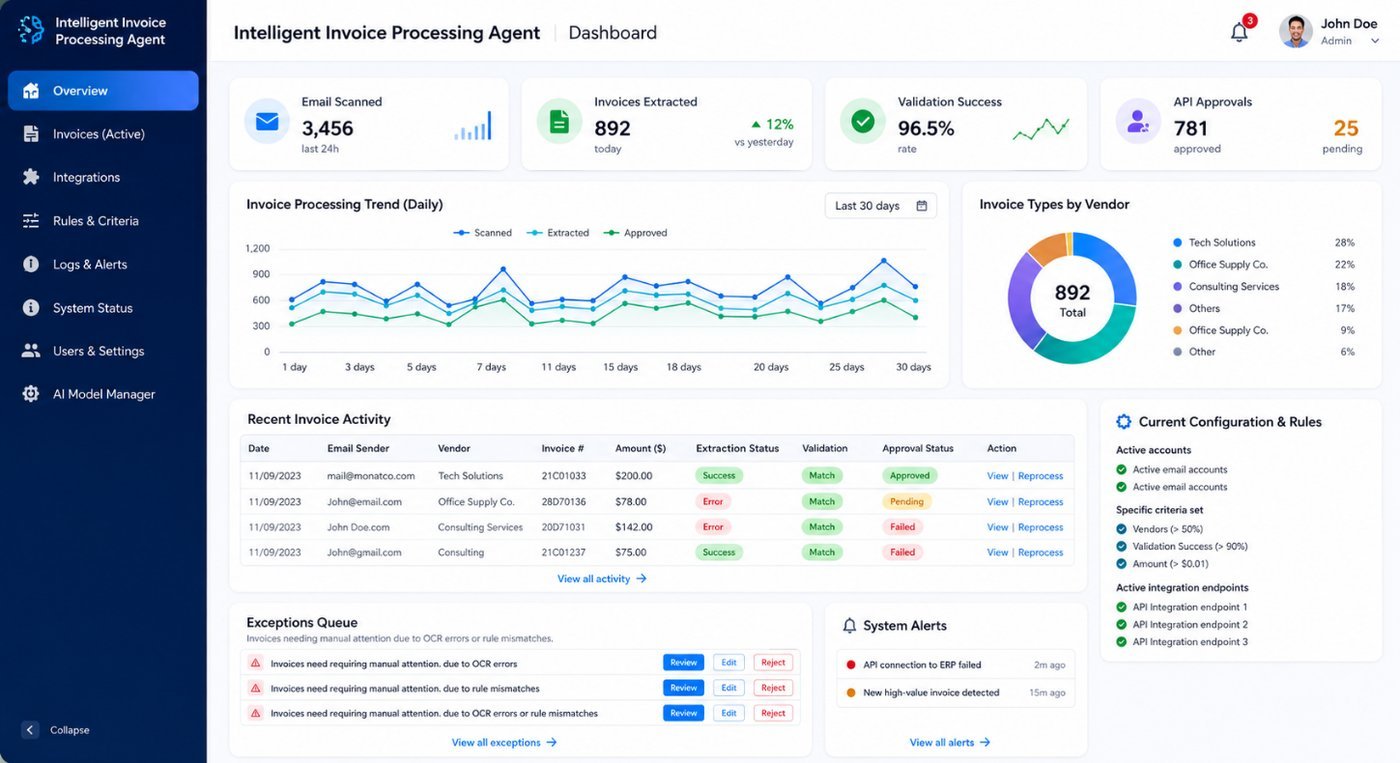1400x763 pixels.
Task: Click John Doe's profile avatar
Action: 1295,31
